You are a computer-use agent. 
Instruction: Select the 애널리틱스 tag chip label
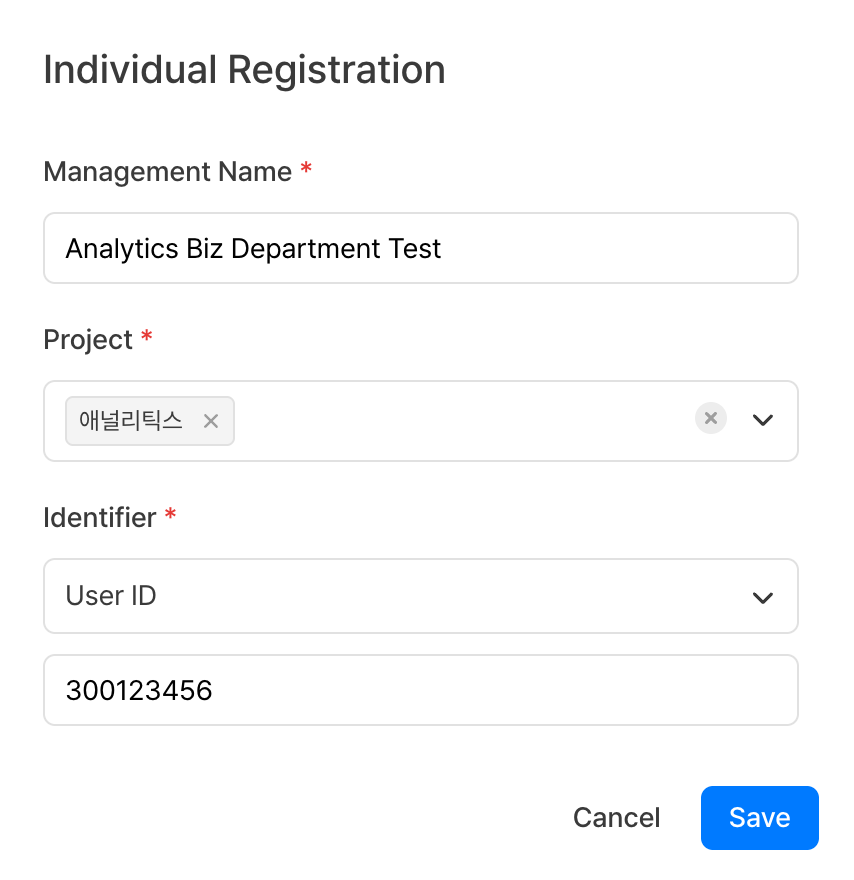coord(131,421)
